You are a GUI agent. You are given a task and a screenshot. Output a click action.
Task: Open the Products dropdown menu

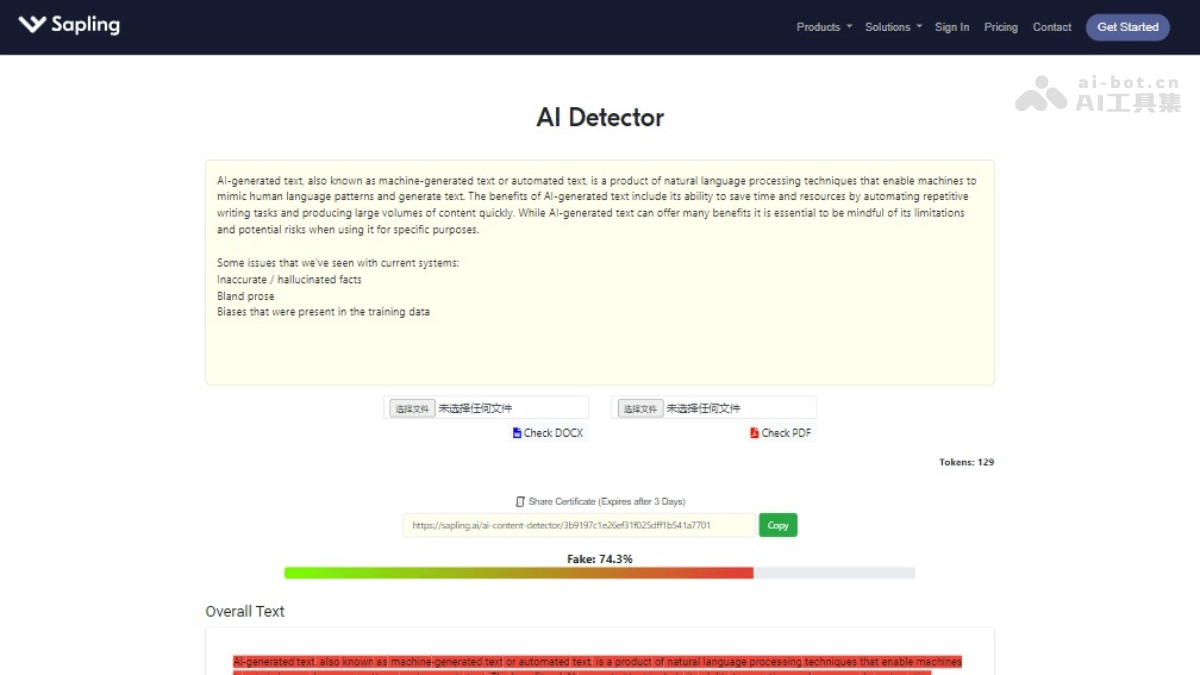[x=817, y=27]
